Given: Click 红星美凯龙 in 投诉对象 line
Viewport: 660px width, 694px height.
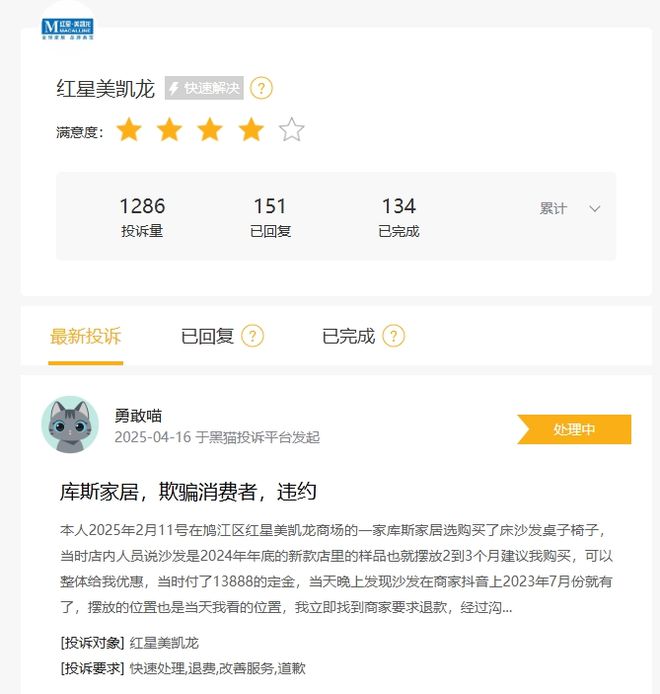Looking at the screenshot, I should click(164, 643).
